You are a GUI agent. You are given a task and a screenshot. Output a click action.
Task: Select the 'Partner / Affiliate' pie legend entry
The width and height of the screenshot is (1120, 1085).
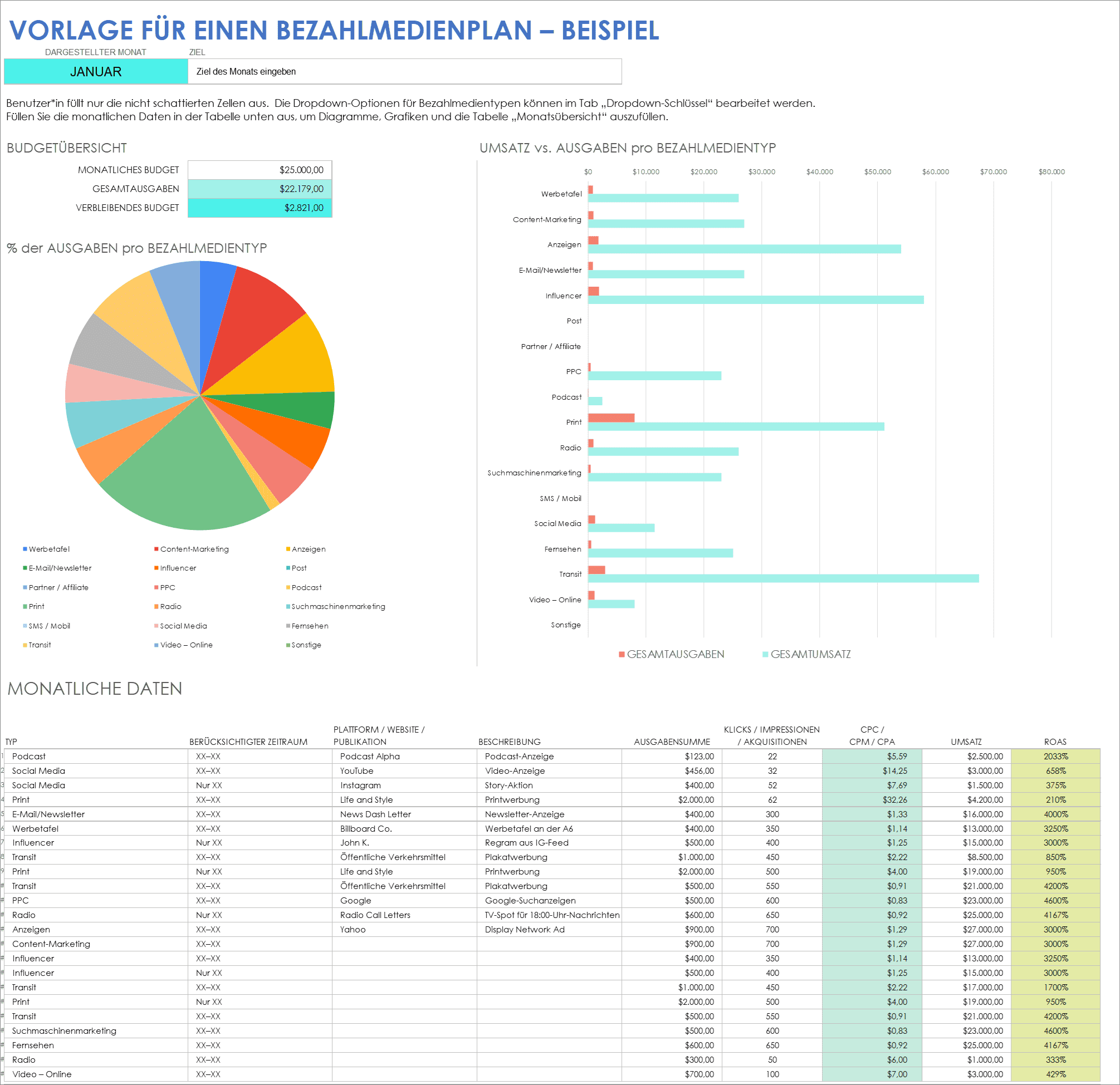pos(56,588)
